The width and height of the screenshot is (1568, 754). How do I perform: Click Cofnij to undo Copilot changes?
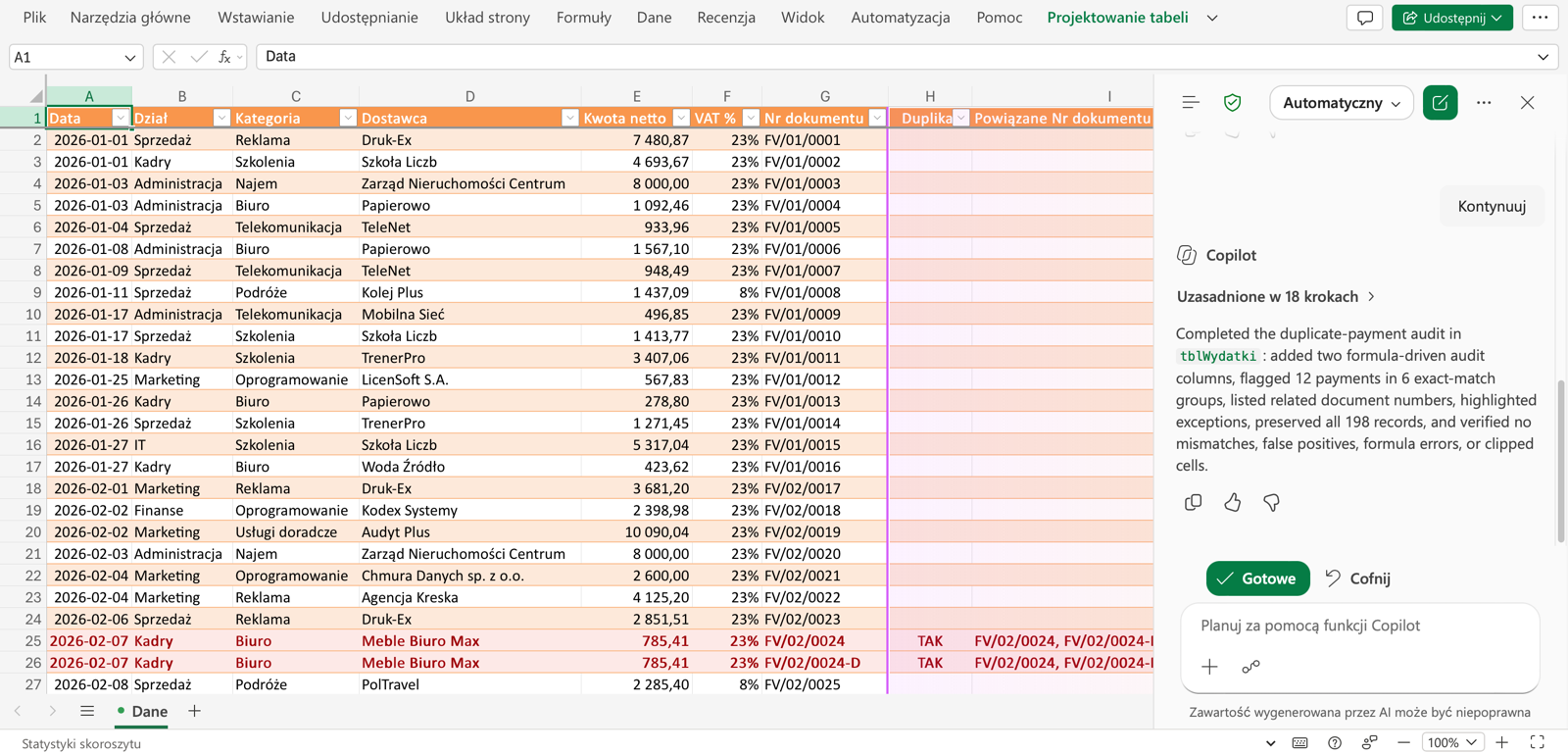click(1357, 578)
